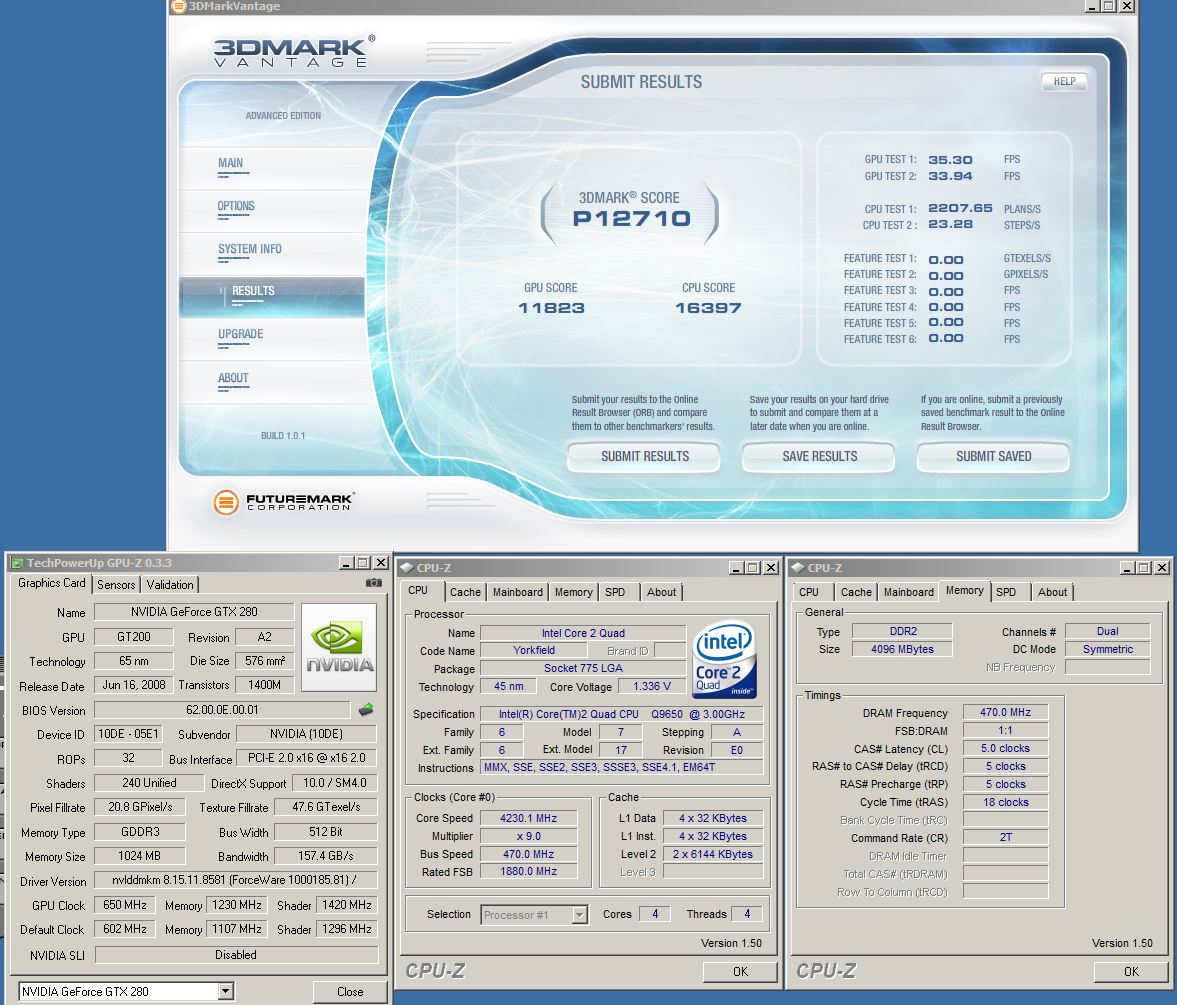This screenshot has width=1177, height=1005.
Task: Switch to the Graphics Card tab in GPU-Z
Action: click(52, 583)
